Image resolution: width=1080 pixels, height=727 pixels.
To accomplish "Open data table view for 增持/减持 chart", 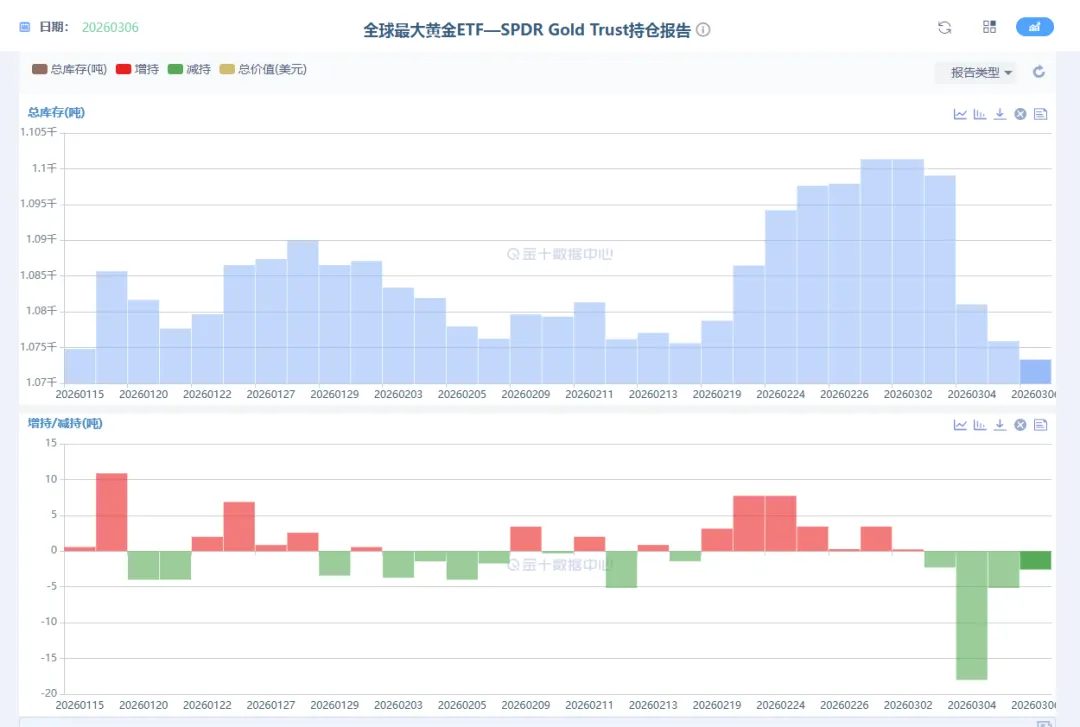I will (x=1041, y=425).
